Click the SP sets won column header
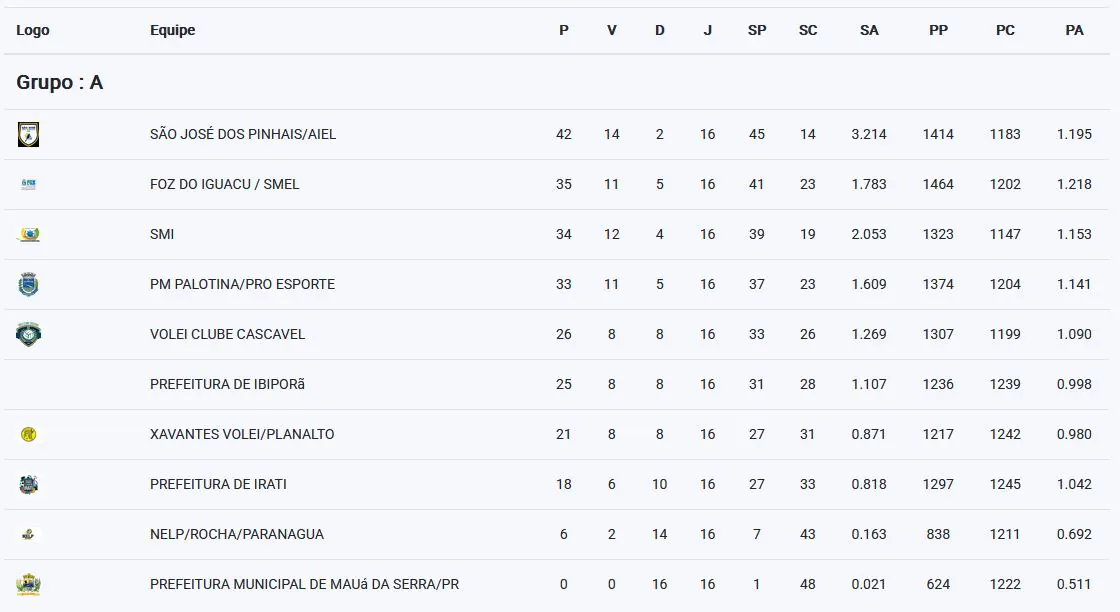 coord(756,30)
